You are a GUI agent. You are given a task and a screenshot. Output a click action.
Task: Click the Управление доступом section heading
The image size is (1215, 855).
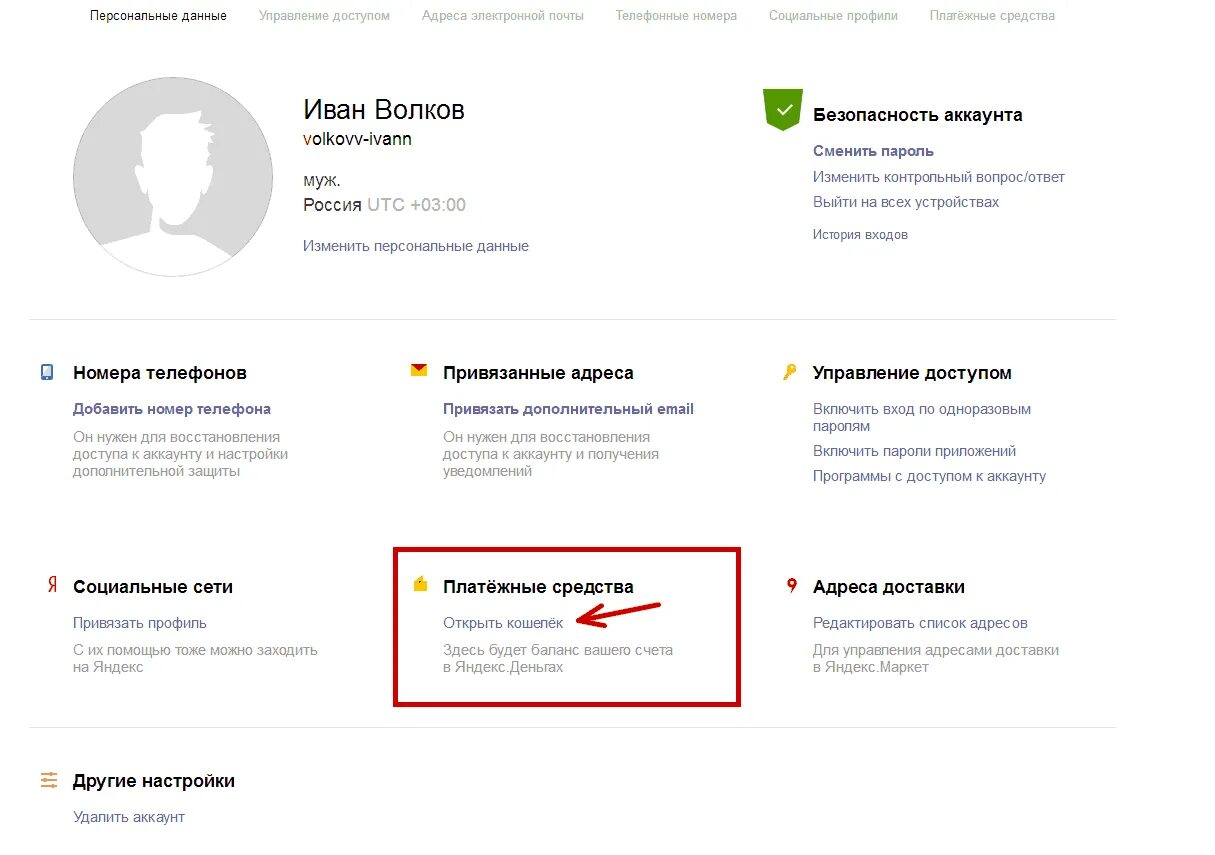912,373
